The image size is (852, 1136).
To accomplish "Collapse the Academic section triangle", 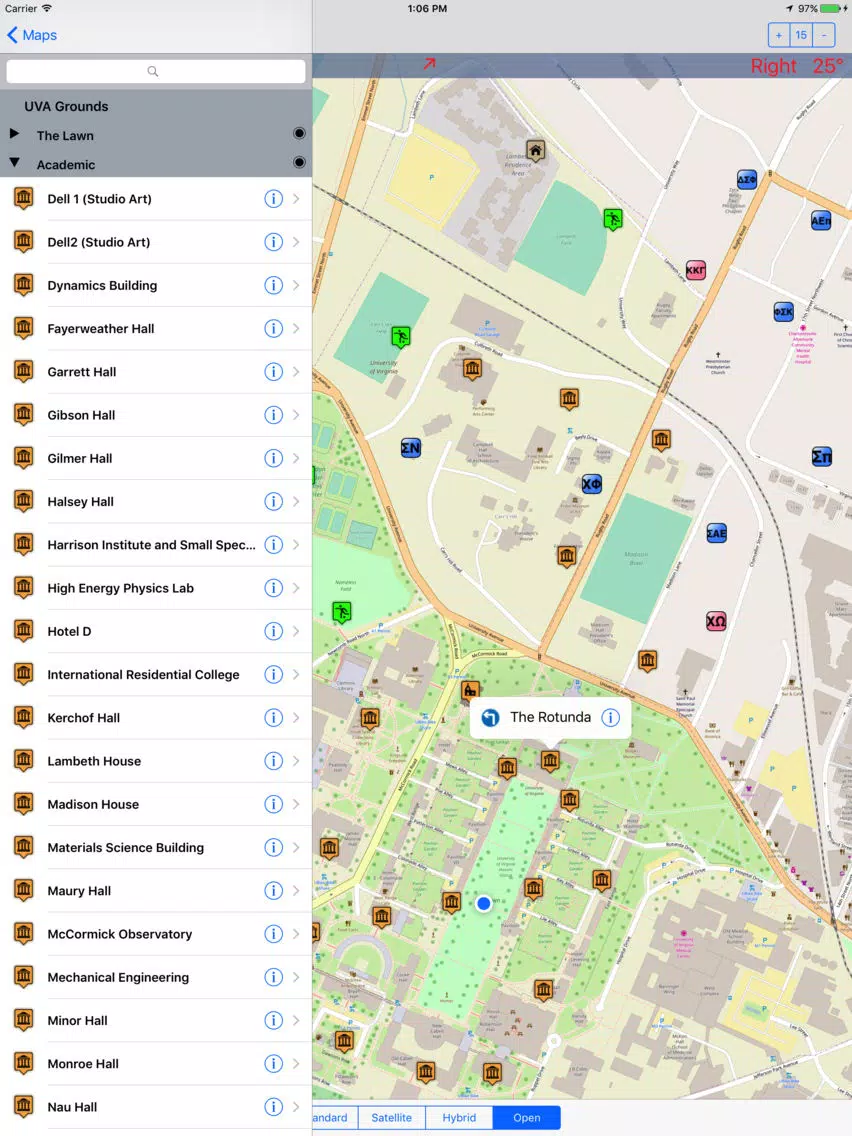I will point(14,163).
